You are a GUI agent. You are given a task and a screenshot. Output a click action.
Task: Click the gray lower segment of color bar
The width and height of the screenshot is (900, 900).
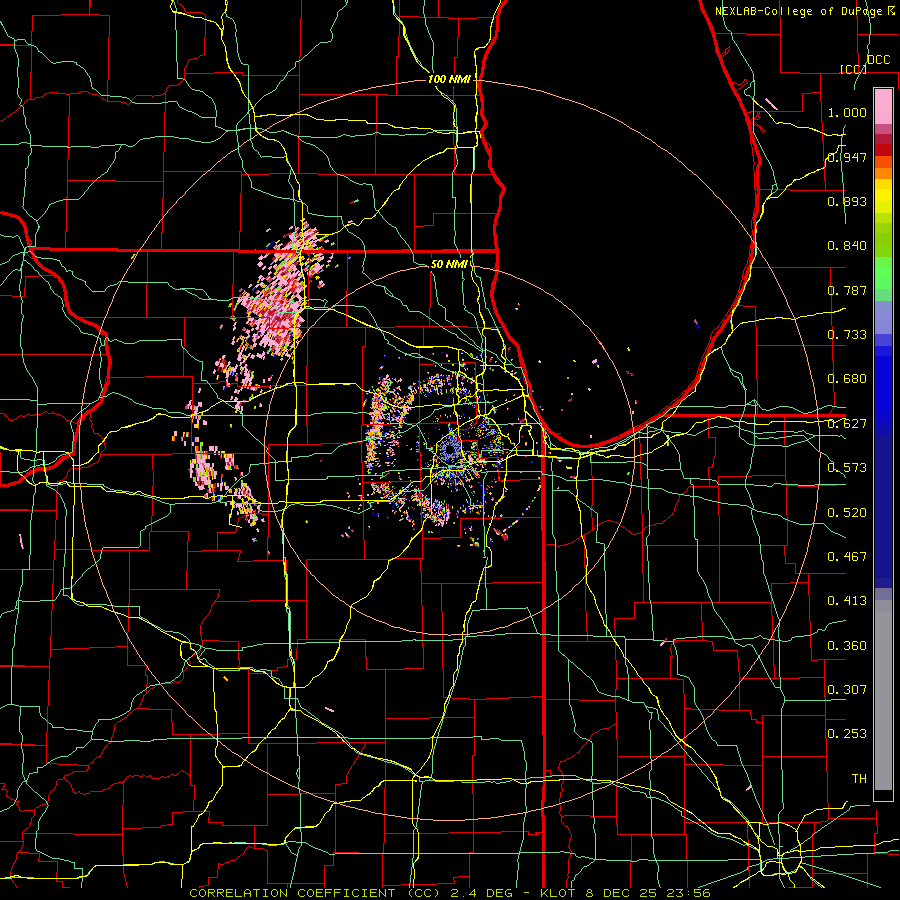[883, 695]
